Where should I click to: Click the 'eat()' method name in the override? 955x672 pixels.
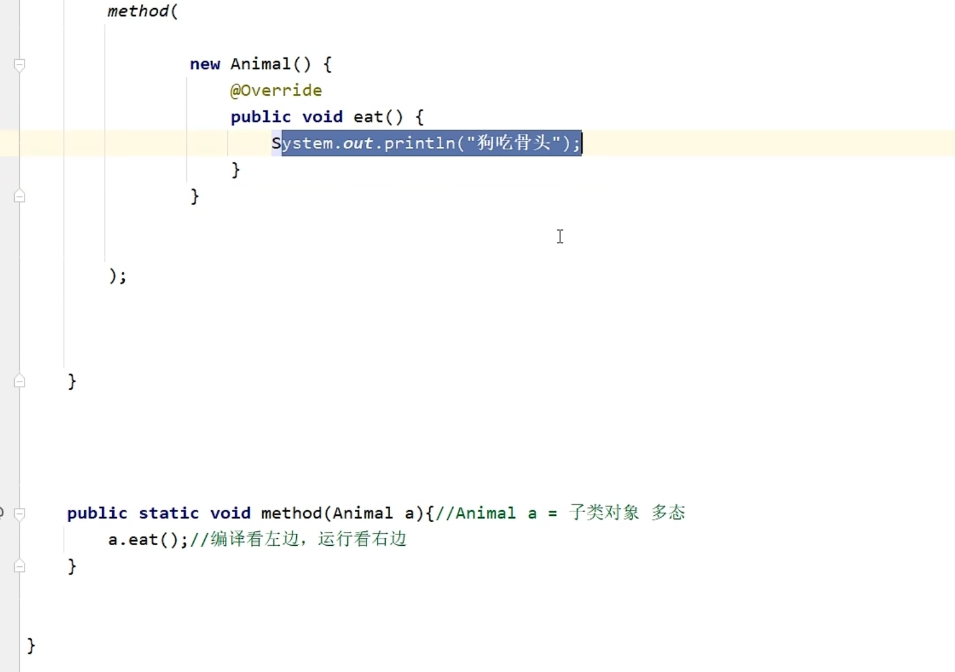378,117
